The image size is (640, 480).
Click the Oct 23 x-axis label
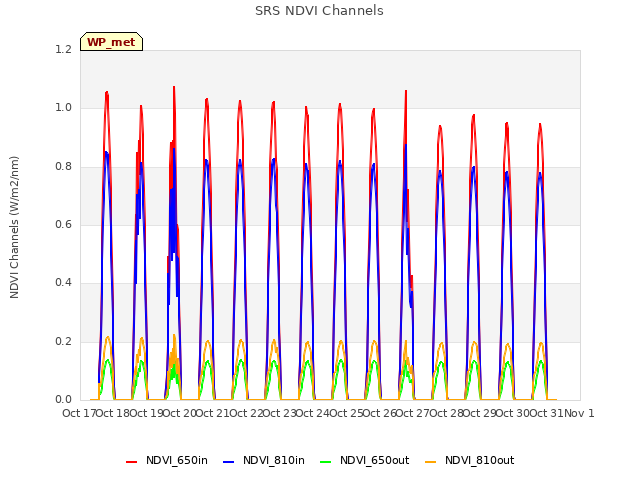coord(279,413)
